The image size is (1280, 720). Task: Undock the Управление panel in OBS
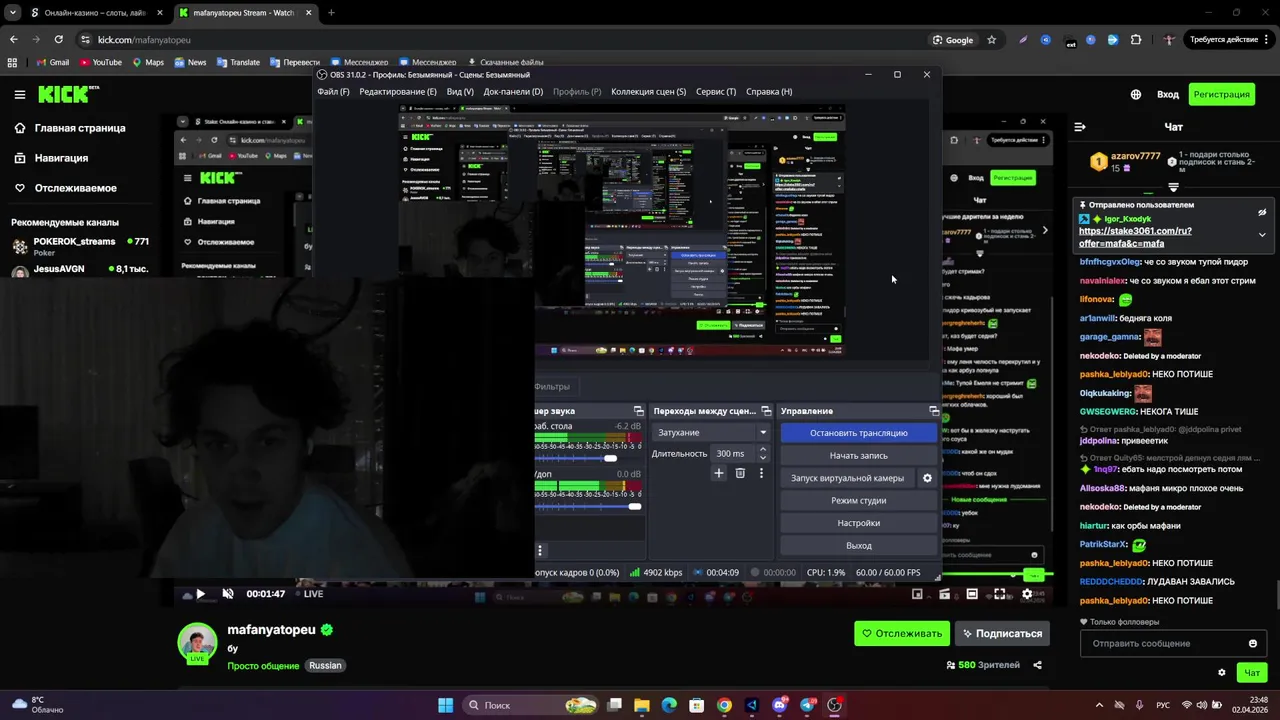pyautogui.click(x=934, y=411)
